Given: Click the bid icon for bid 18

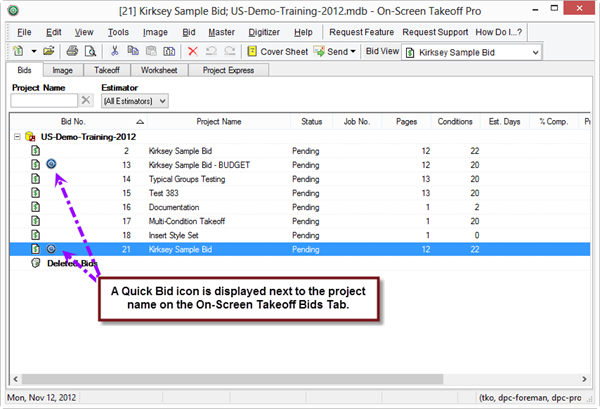Looking at the screenshot, I should click(36, 235).
